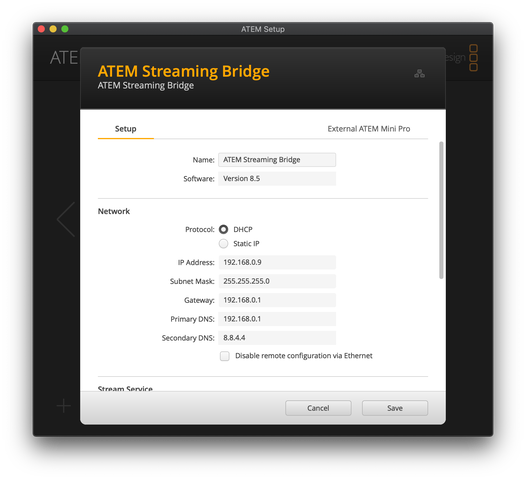This screenshot has width=526, height=480.
Task: Click the Subnet Mask field
Action: 277,281
